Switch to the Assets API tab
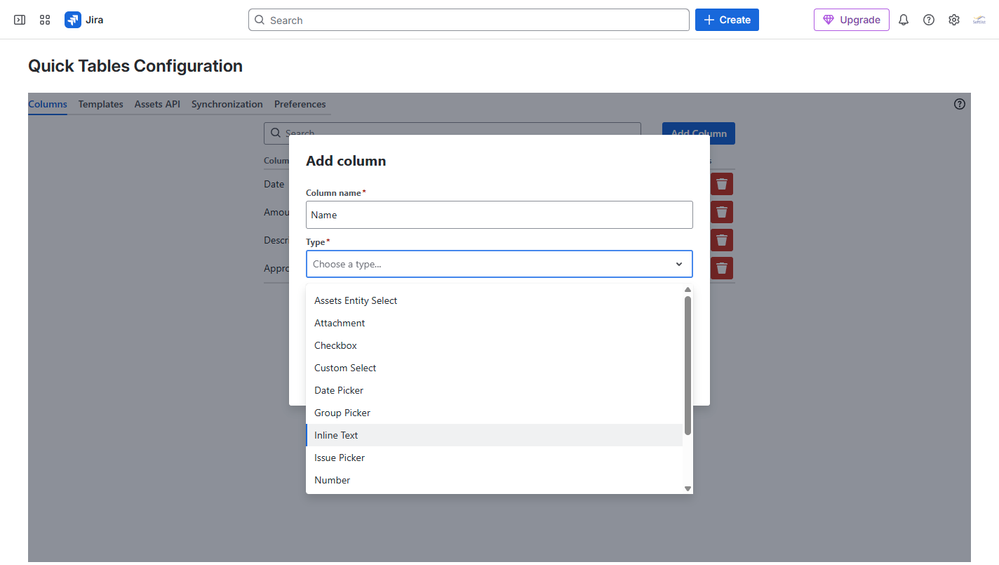 tap(157, 104)
